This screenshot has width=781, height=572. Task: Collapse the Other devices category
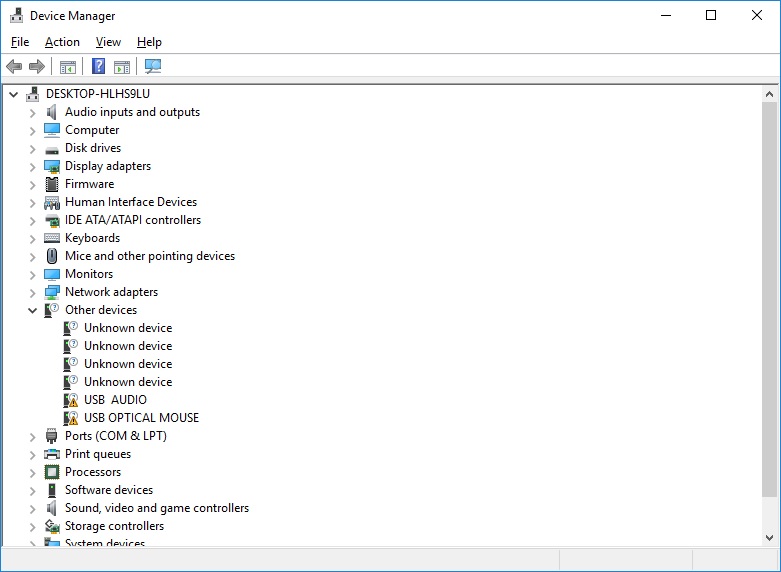coord(32,310)
